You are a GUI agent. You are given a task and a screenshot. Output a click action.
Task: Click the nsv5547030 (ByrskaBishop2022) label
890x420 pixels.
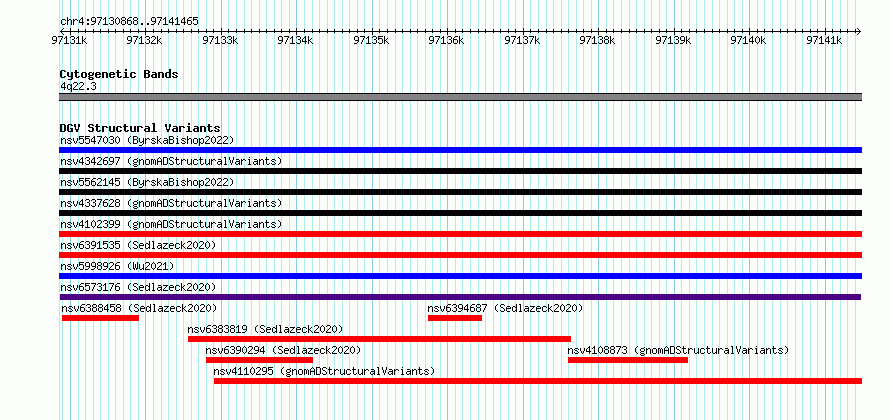pos(147,140)
